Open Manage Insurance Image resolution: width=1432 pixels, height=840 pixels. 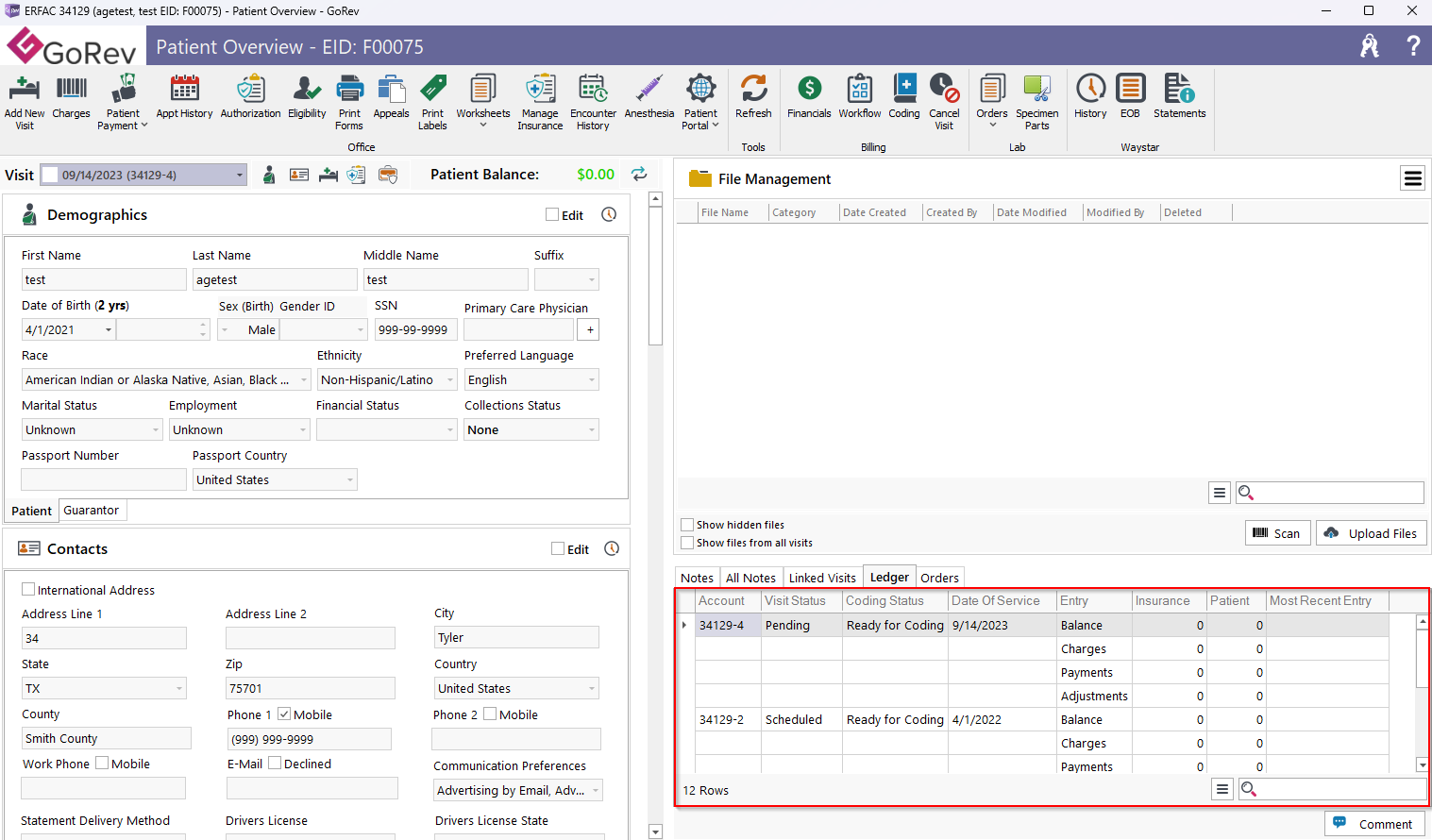(x=540, y=101)
